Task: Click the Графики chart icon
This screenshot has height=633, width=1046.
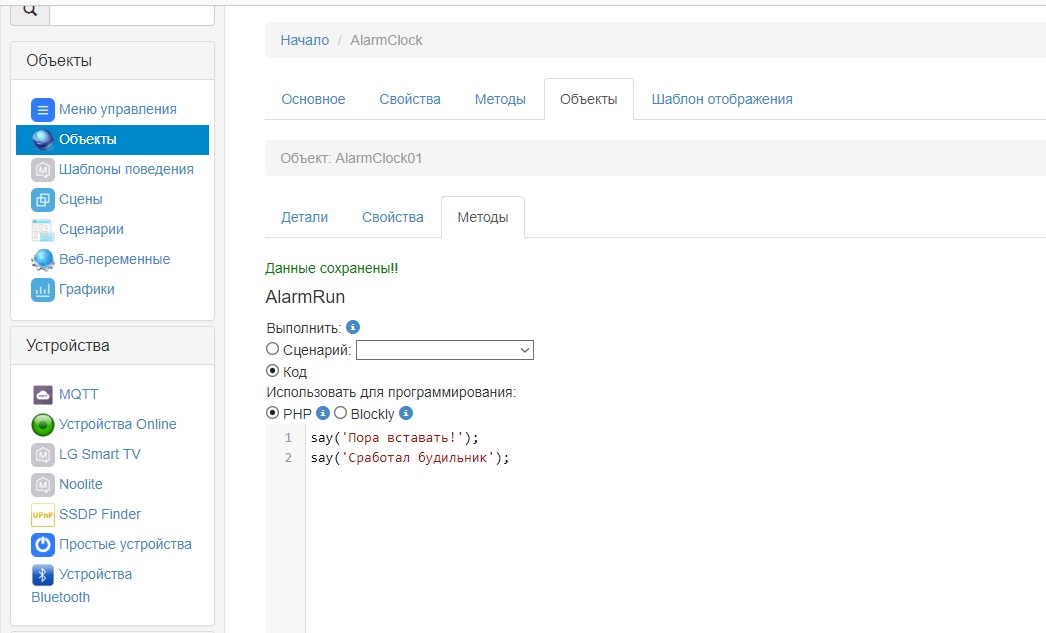Action: click(x=42, y=290)
